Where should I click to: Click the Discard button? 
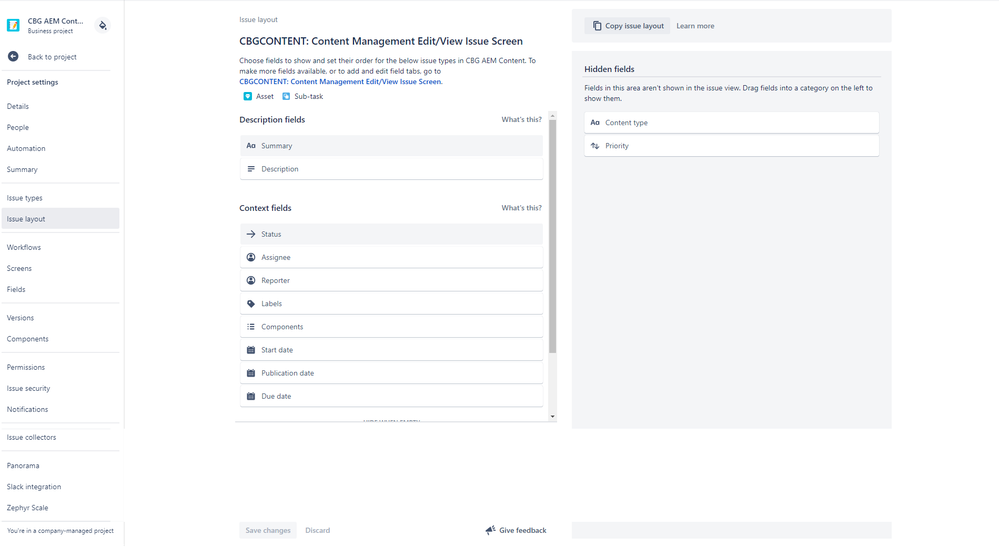[x=317, y=530]
